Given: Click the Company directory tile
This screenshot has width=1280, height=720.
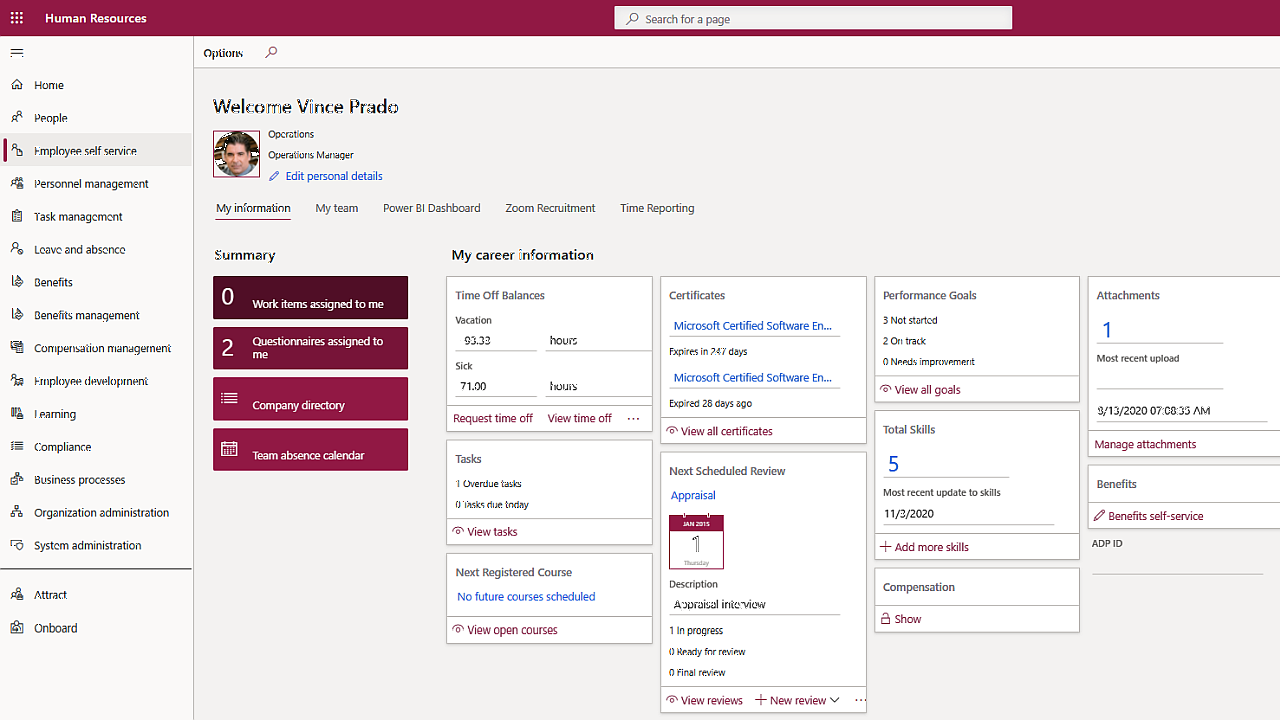Looking at the screenshot, I should pyautogui.click(x=310, y=399).
